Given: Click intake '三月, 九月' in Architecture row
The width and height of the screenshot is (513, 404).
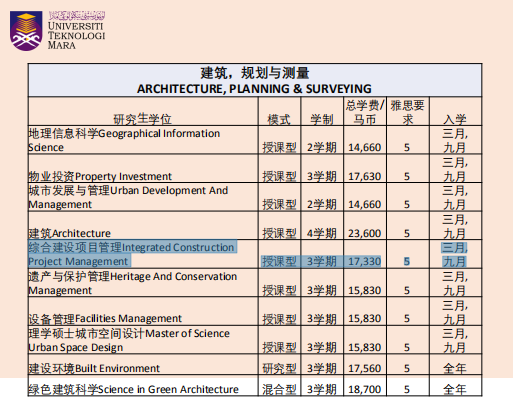Looking at the screenshot, I should click(x=455, y=226).
